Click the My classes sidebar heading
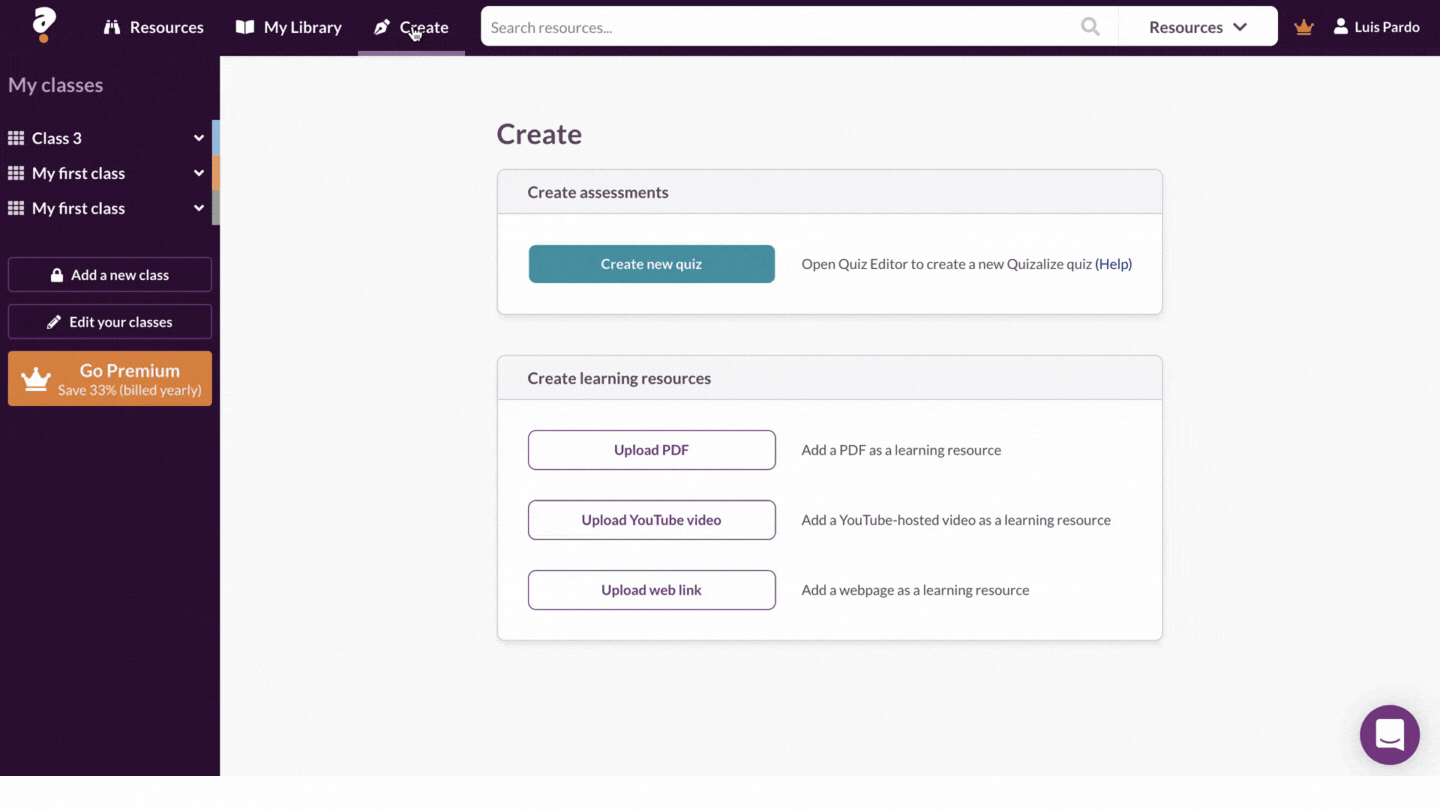Viewport: 1440px width, 810px height. (56, 85)
